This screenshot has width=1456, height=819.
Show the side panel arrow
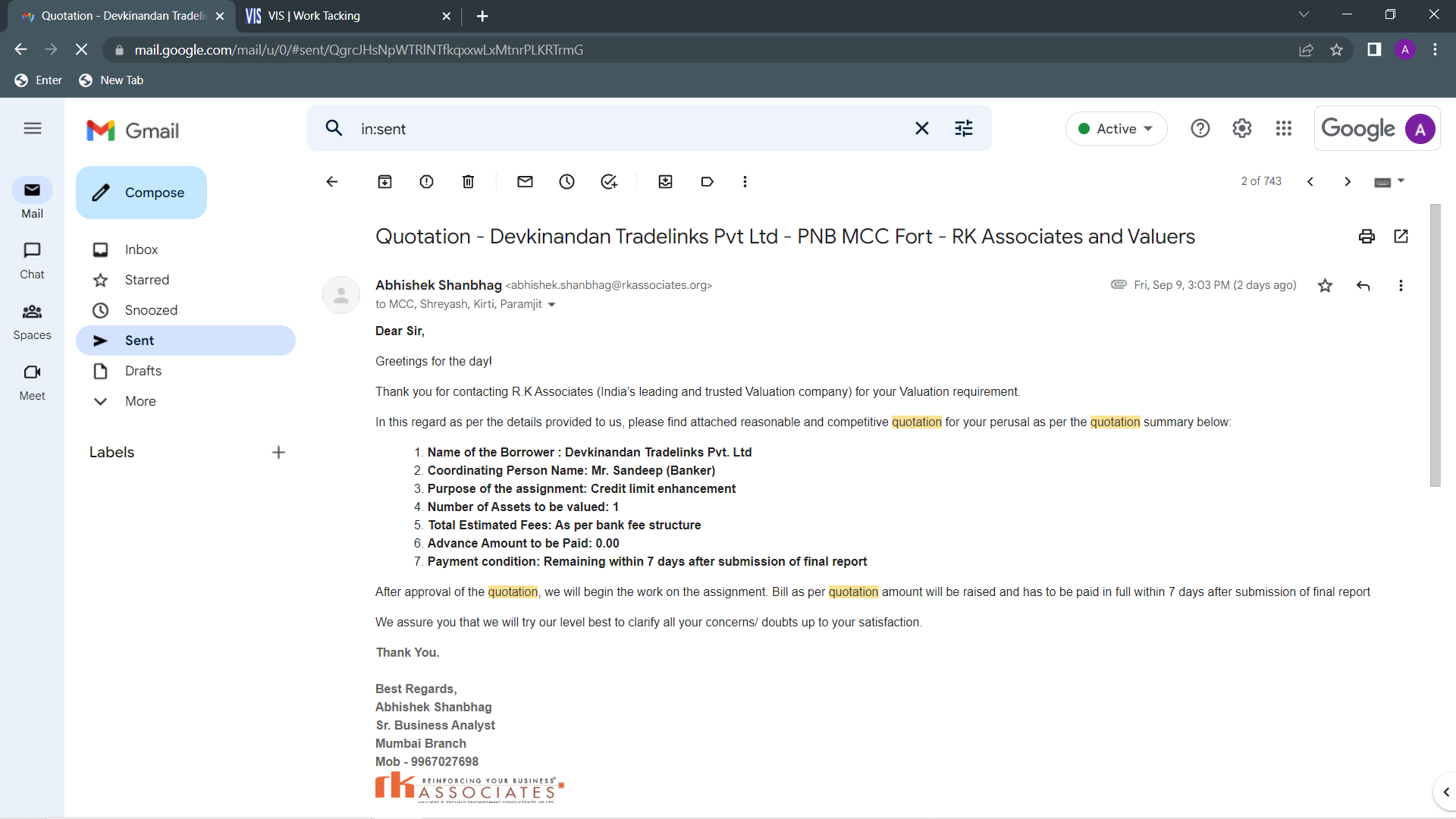click(1445, 792)
